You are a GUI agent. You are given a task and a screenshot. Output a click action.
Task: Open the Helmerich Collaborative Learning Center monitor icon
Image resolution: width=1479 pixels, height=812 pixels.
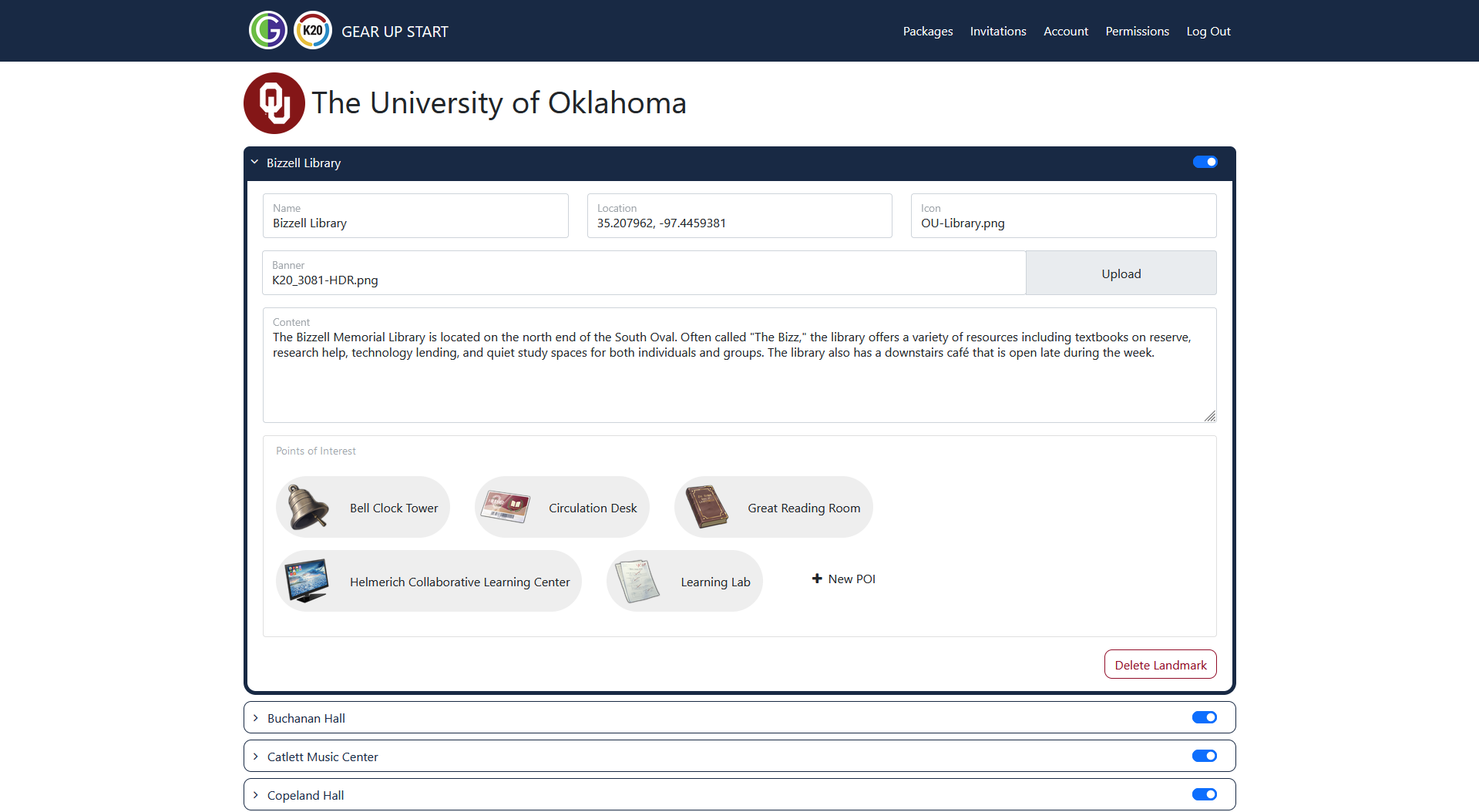tap(306, 581)
